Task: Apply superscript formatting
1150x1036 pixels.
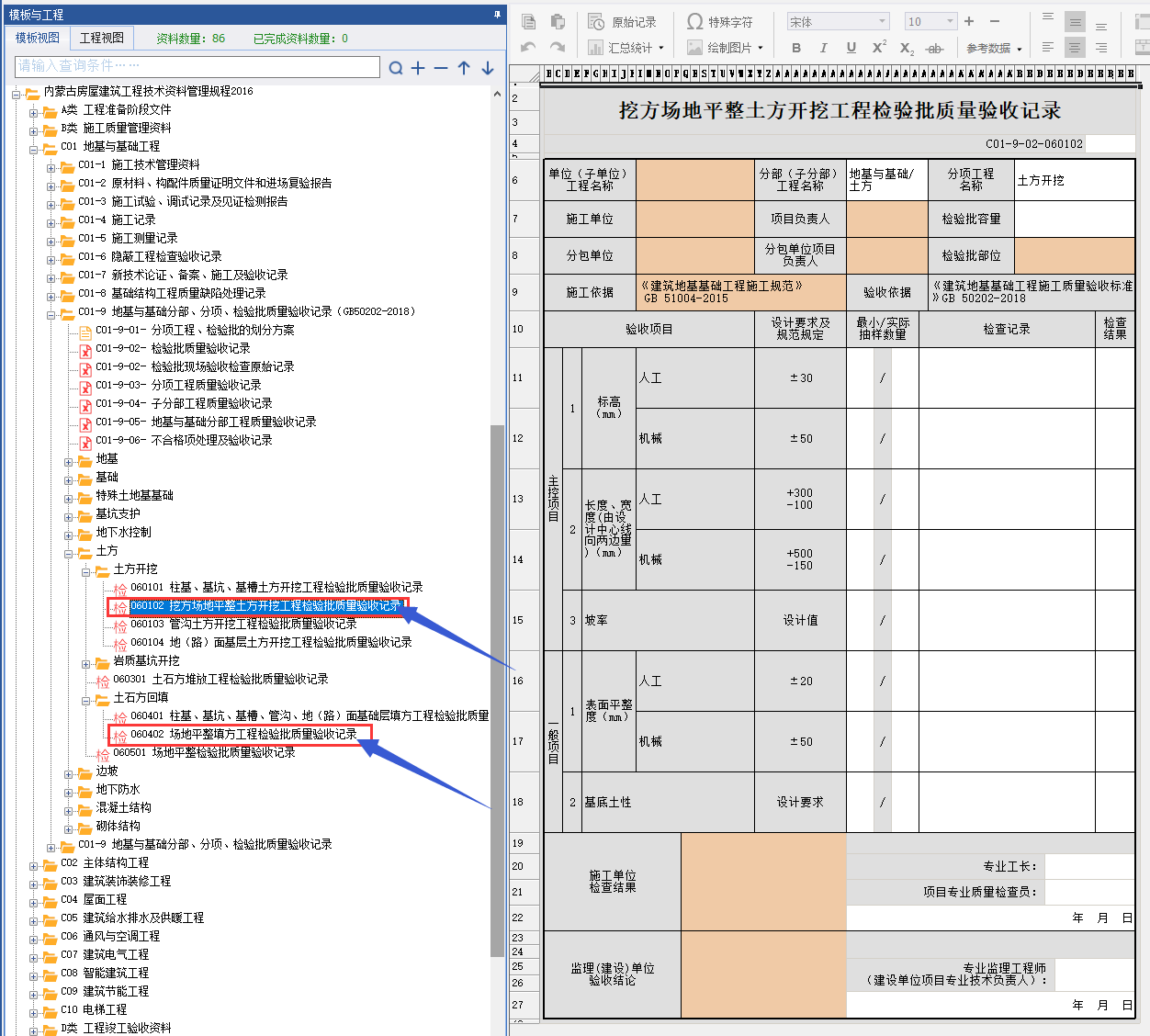Action: click(x=879, y=48)
